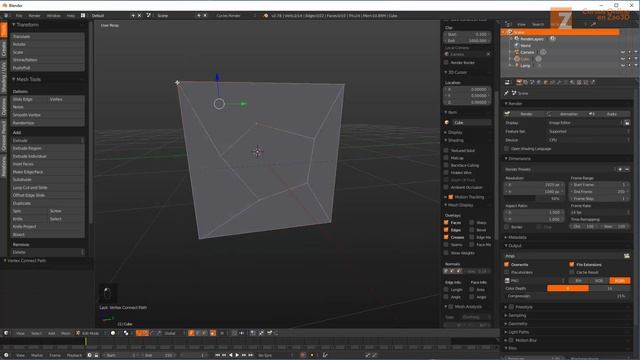Open the 3D viewport Mesh menu
The width and height of the screenshot is (640, 360).
click(x=65, y=333)
